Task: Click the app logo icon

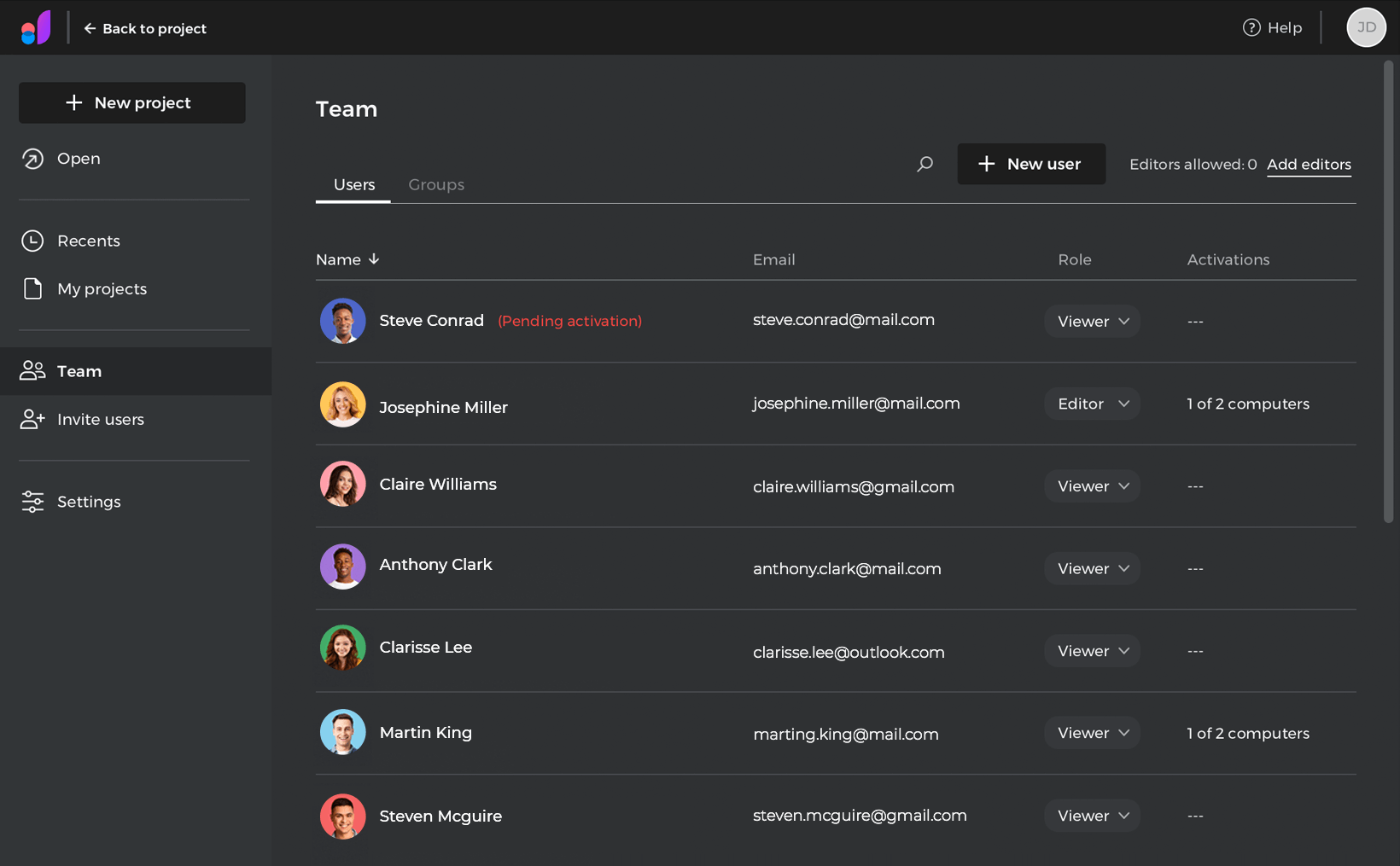Action: pyautogui.click(x=36, y=27)
